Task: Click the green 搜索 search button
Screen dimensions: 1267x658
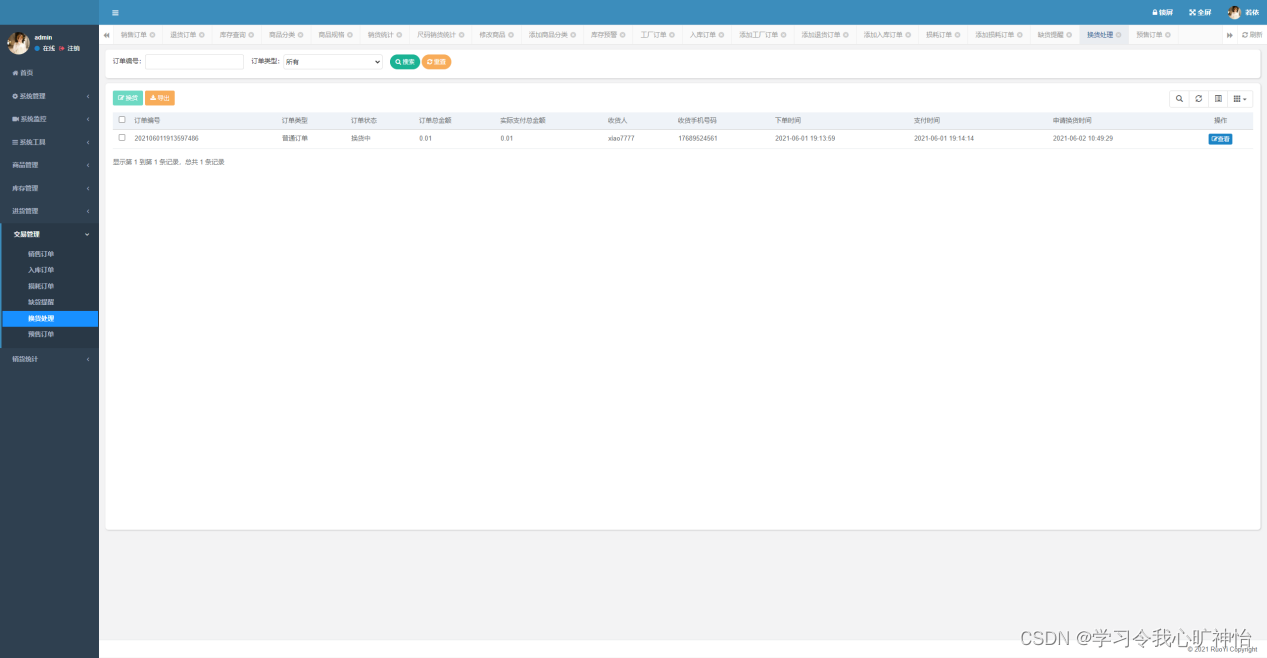Action: click(405, 62)
